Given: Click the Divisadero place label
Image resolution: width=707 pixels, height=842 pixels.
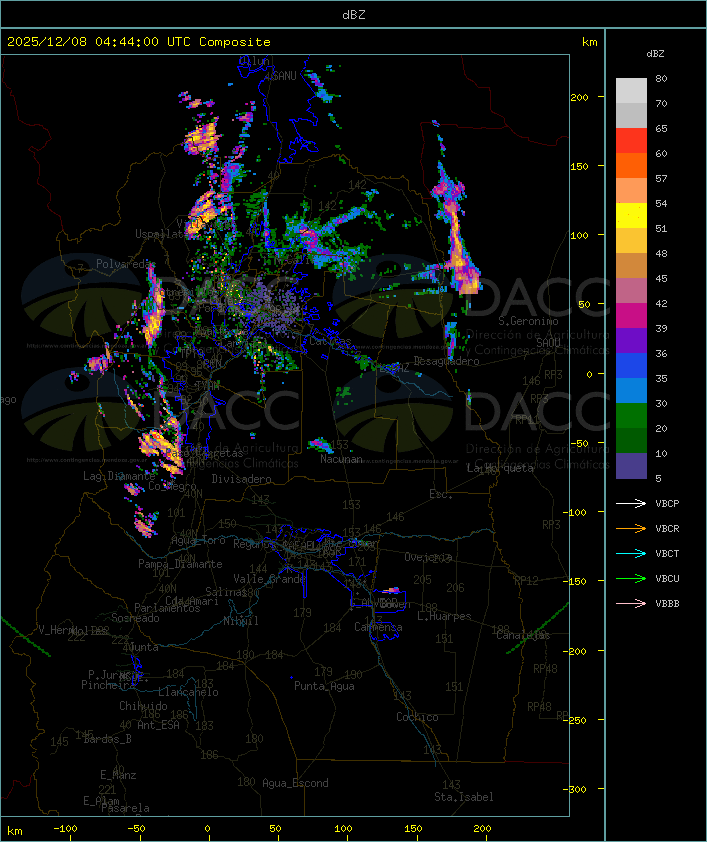Looking at the screenshot, I should click(241, 478).
